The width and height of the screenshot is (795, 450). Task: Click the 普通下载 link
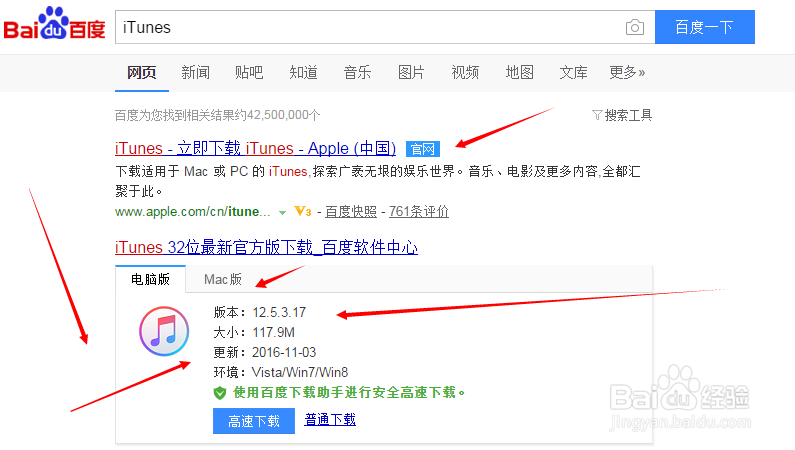(330, 420)
